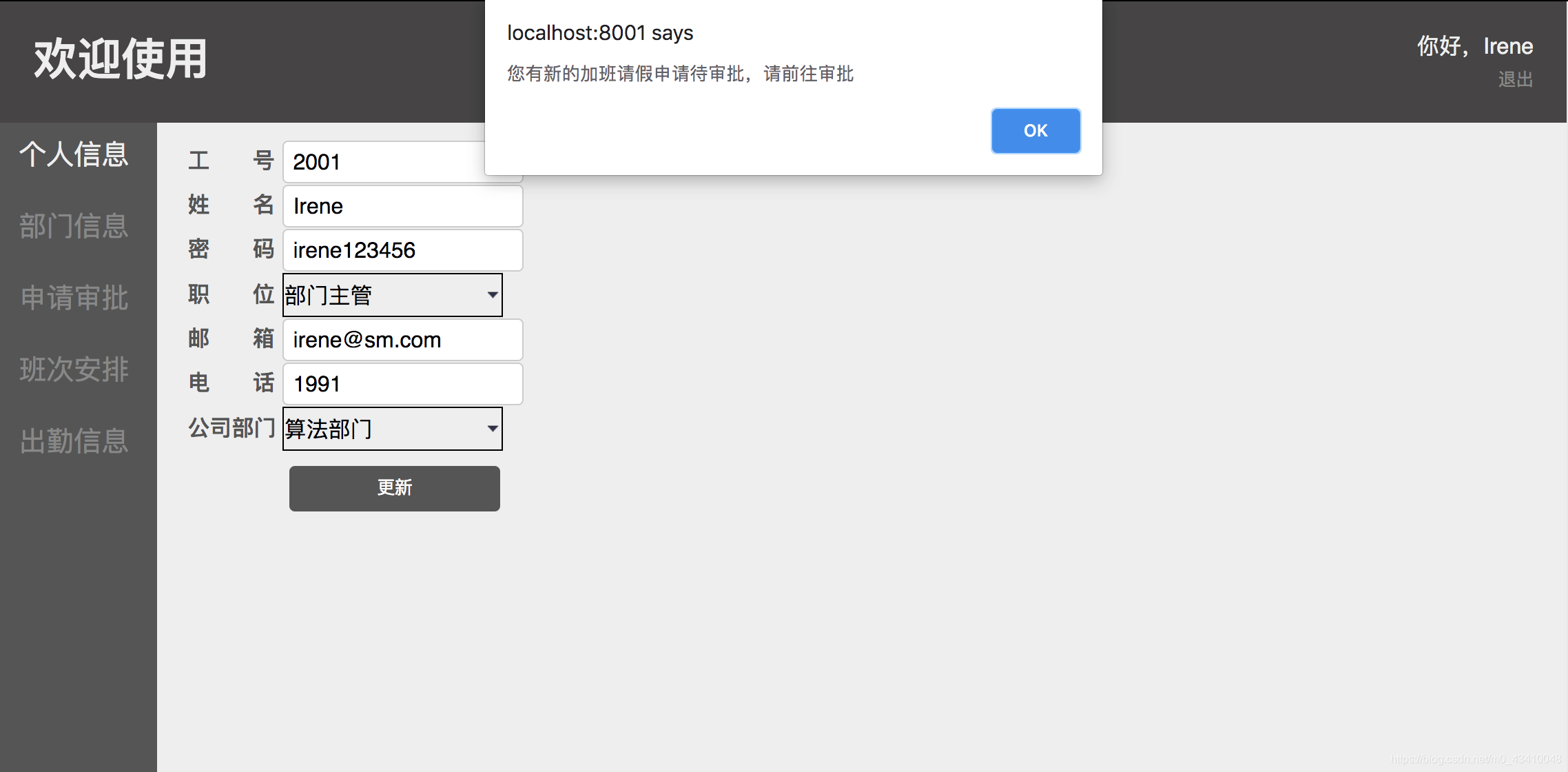Expand the 职位 position dropdown
1568x772 pixels.
pos(391,295)
